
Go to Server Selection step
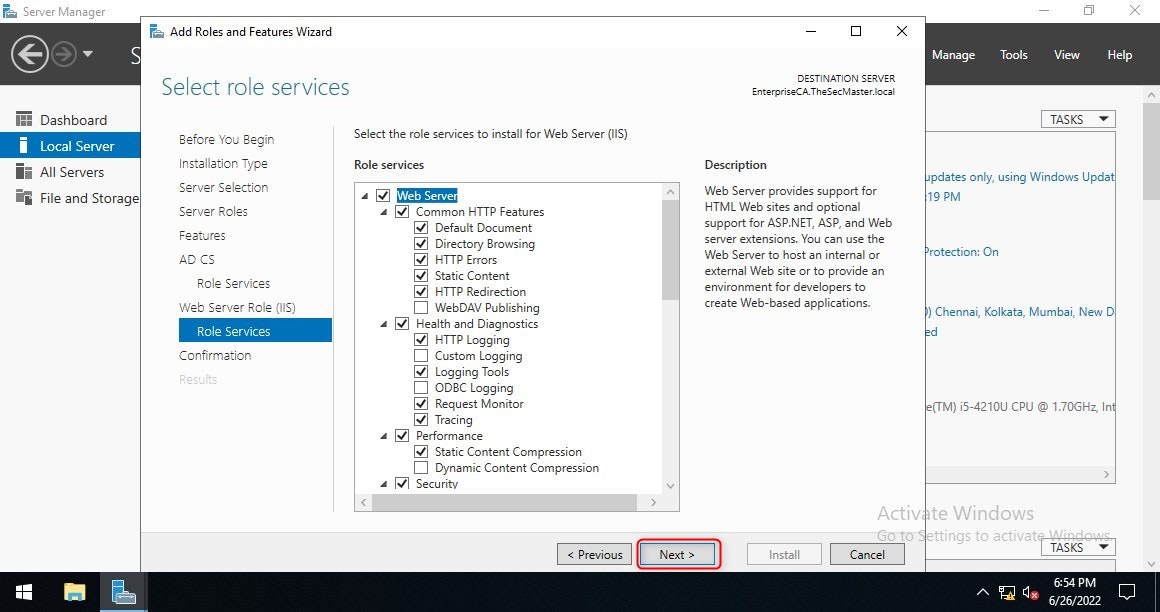[x=223, y=187]
